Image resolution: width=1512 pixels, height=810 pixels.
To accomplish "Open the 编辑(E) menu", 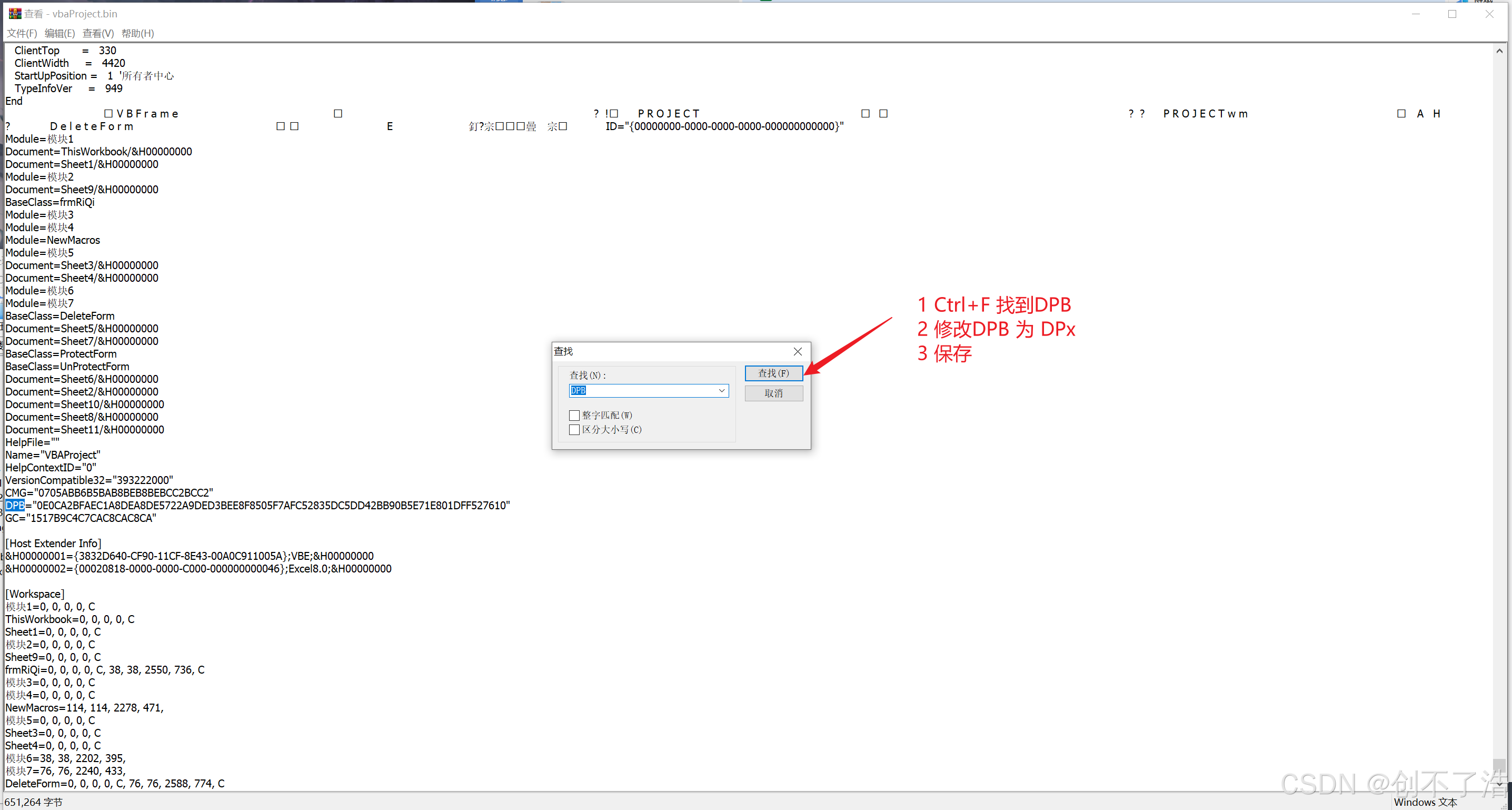I will 58,33.
